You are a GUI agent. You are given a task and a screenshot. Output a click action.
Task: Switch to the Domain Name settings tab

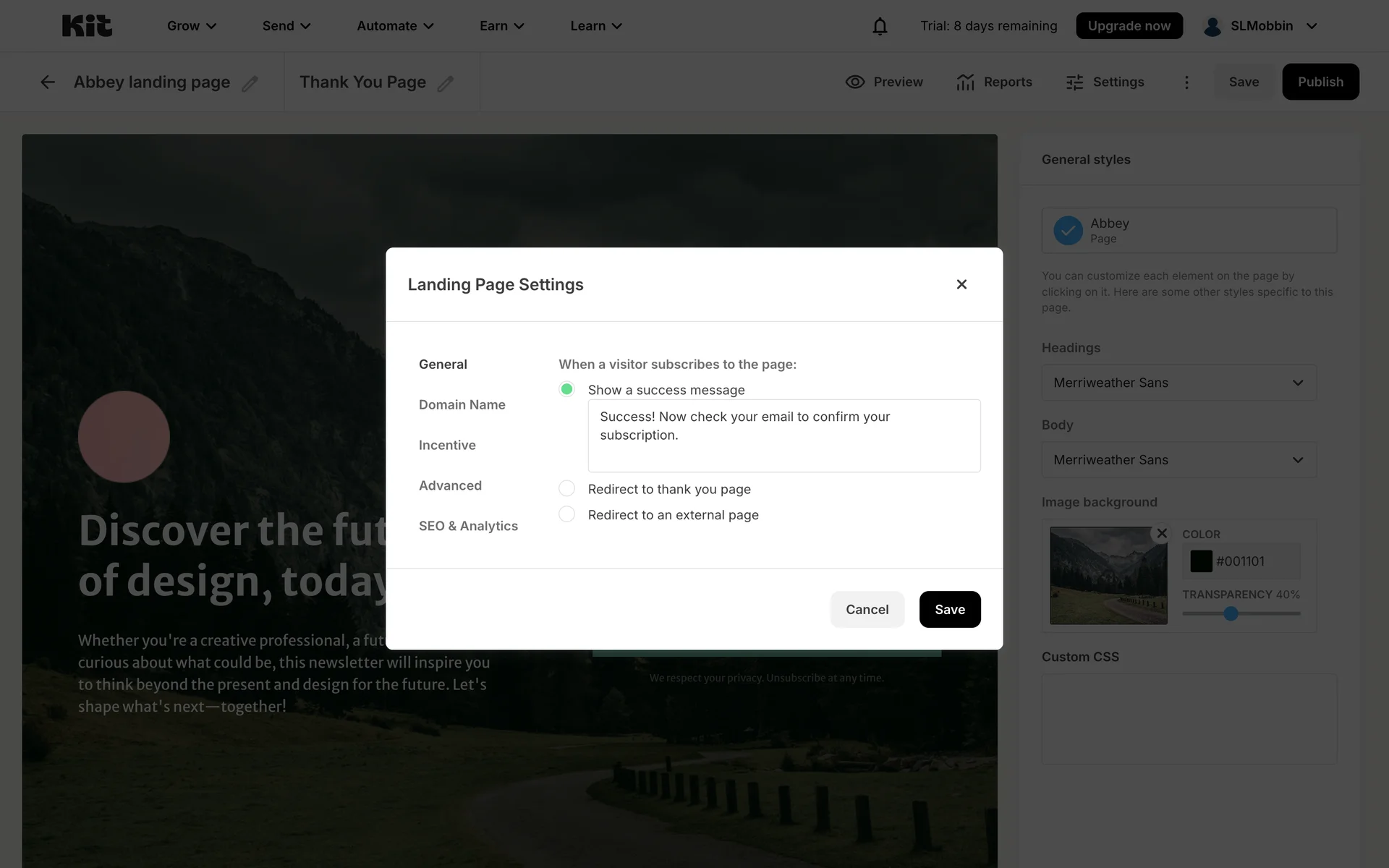pyautogui.click(x=462, y=404)
